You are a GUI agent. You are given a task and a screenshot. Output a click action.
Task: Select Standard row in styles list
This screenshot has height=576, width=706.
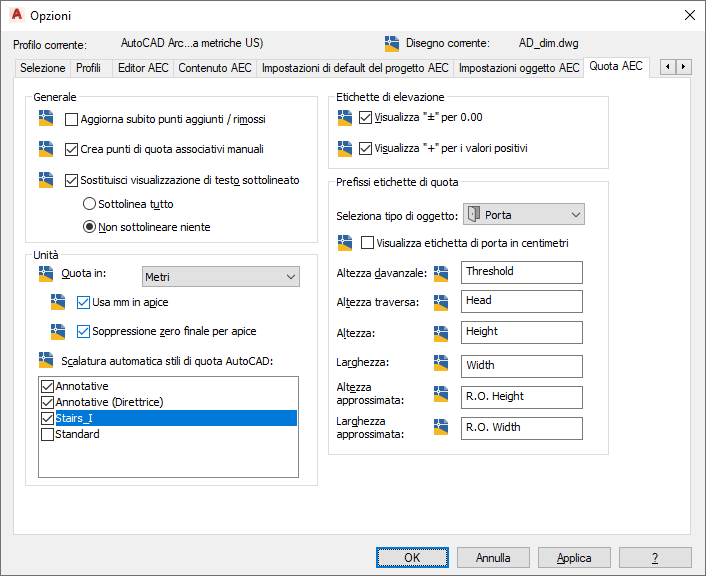point(168,434)
